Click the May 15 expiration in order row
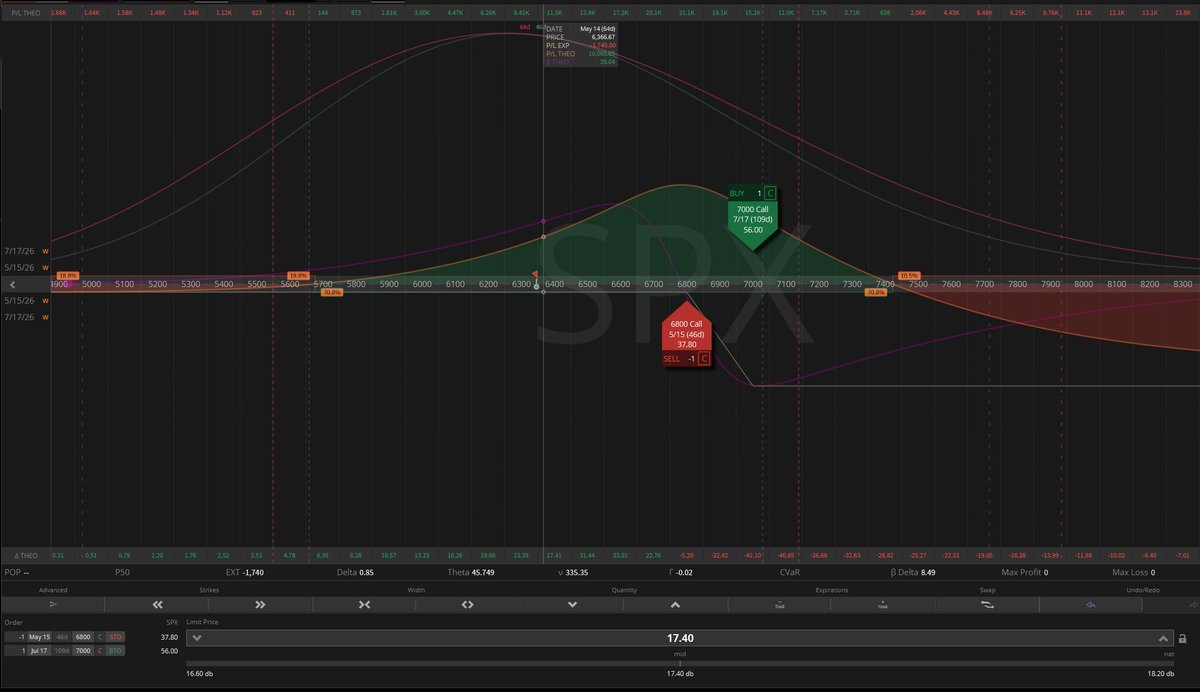 coord(39,636)
